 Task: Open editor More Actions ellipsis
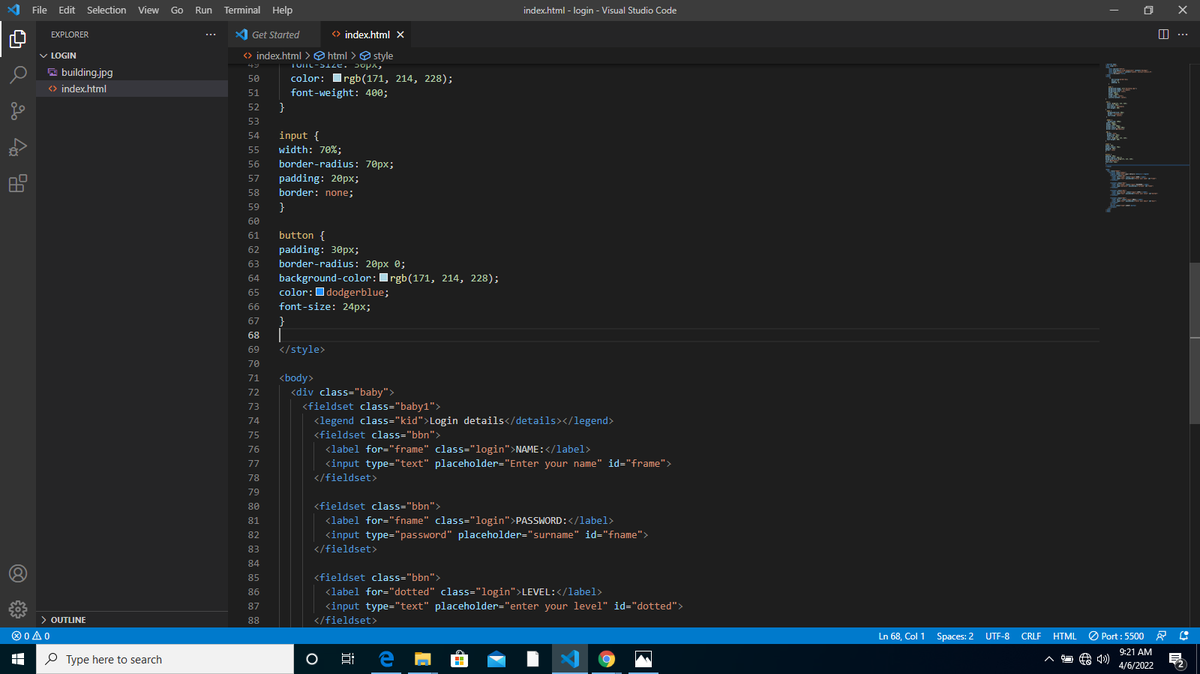point(1183,34)
